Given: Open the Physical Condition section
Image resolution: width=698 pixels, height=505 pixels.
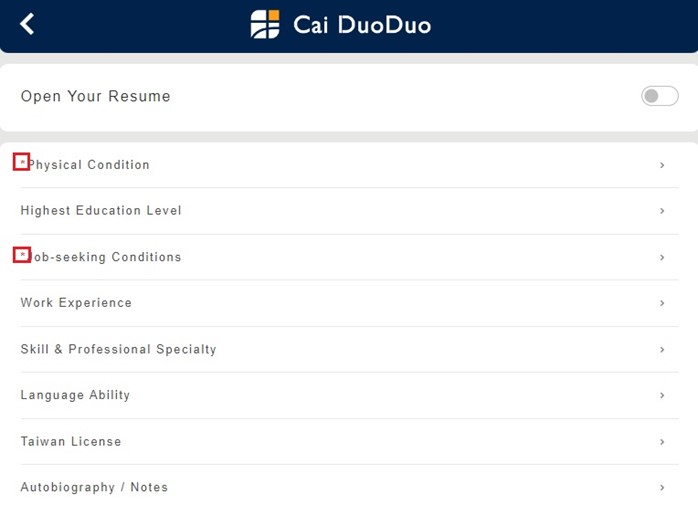Looking at the screenshot, I should (x=90, y=165).
